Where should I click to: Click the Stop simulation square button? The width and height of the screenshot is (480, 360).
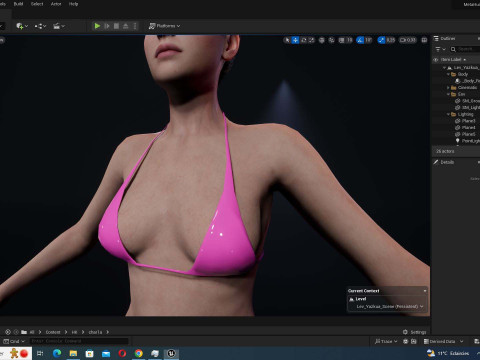coord(116,26)
